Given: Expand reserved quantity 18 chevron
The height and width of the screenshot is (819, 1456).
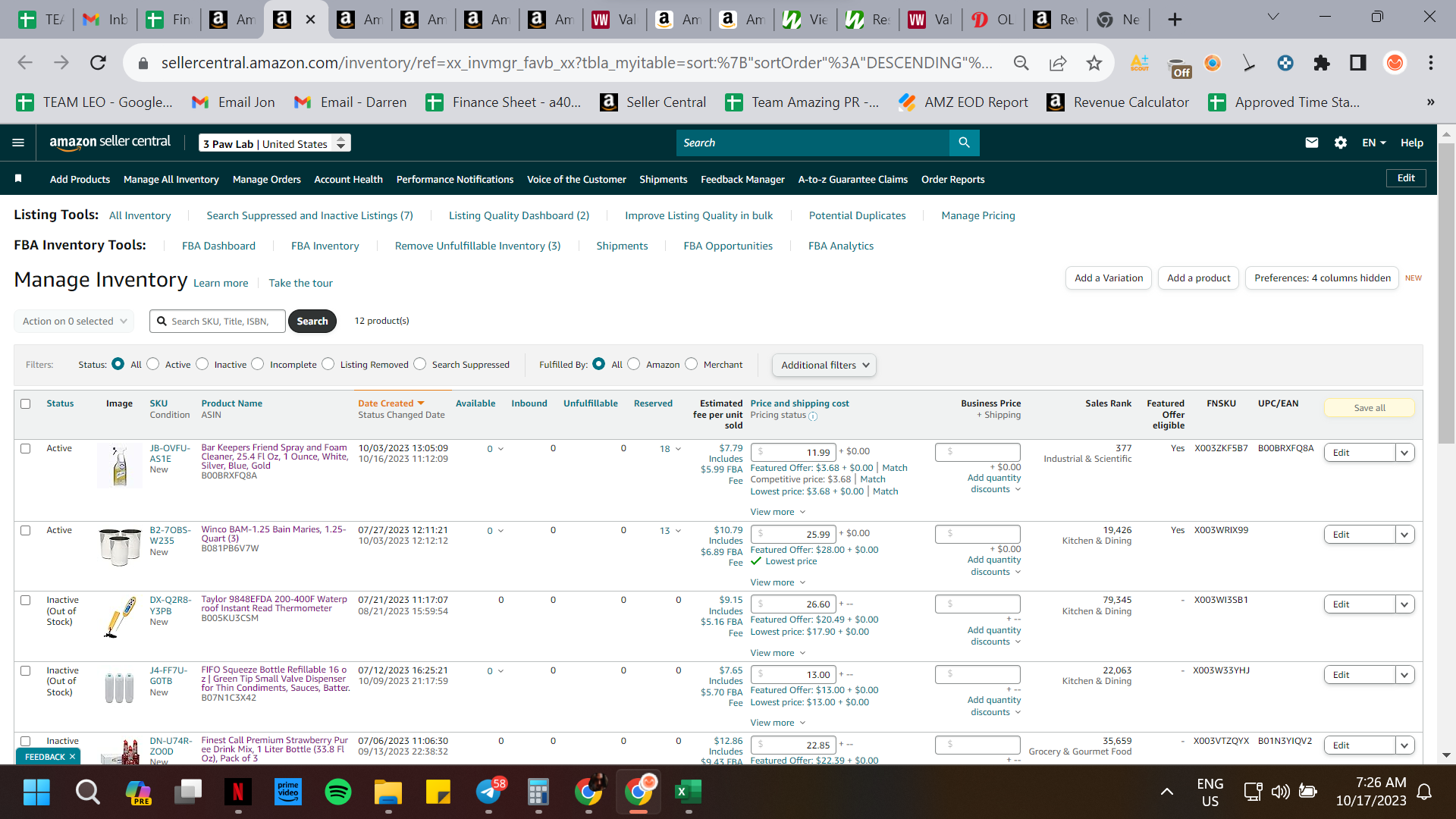Looking at the screenshot, I should tap(677, 449).
